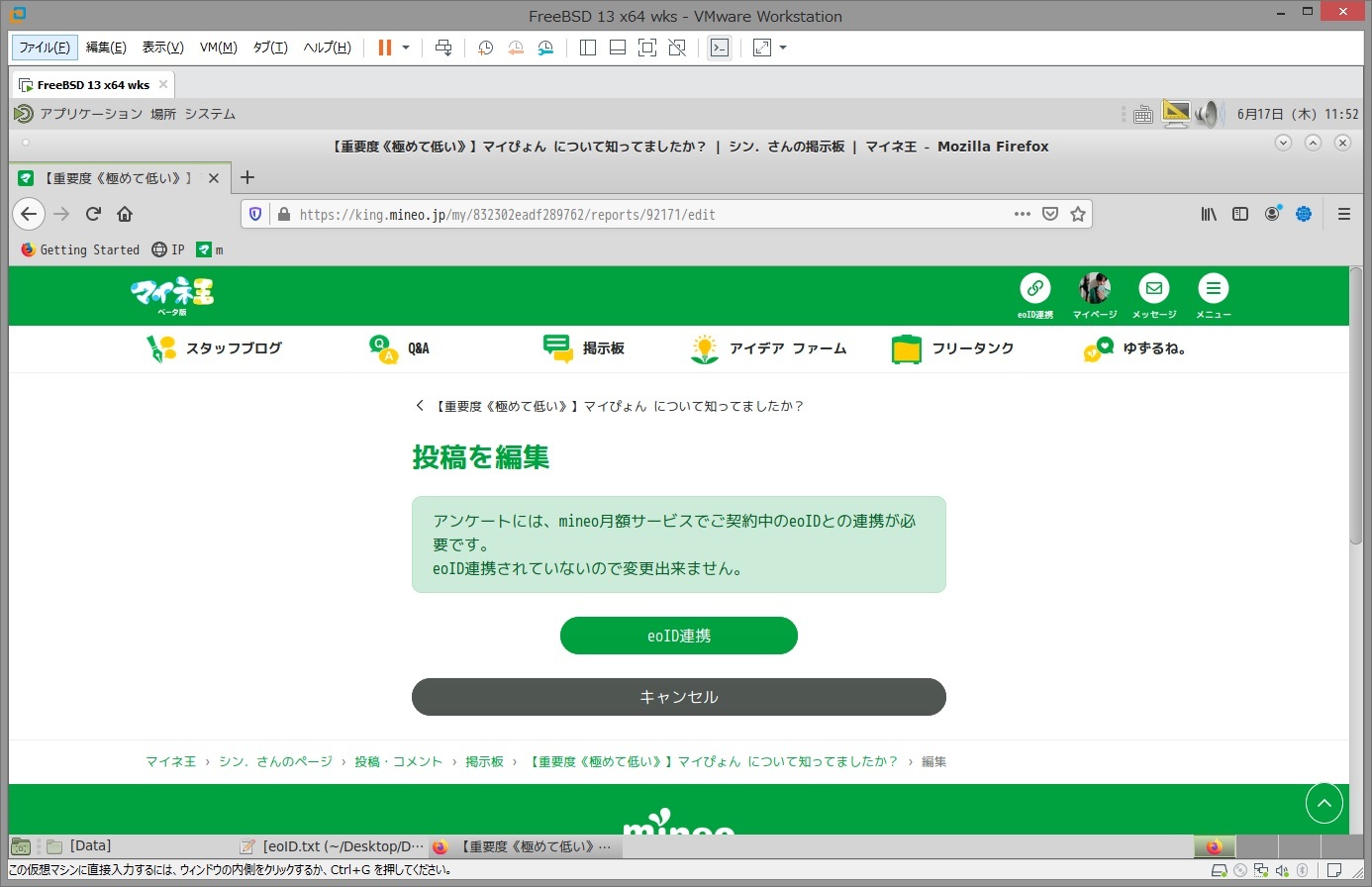Viewport: 1372px width, 887px height.
Task: Select the 掲示板 navigation tab
Action: coord(584,348)
